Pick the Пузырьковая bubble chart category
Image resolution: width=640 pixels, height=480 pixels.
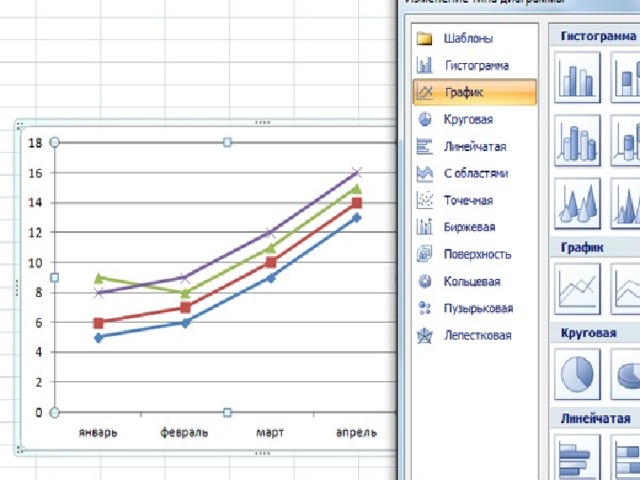click(477, 309)
